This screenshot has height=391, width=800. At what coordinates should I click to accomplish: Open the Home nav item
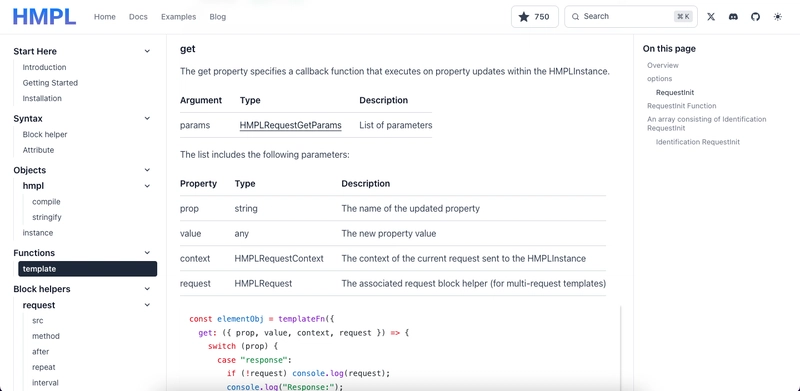point(105,16)
